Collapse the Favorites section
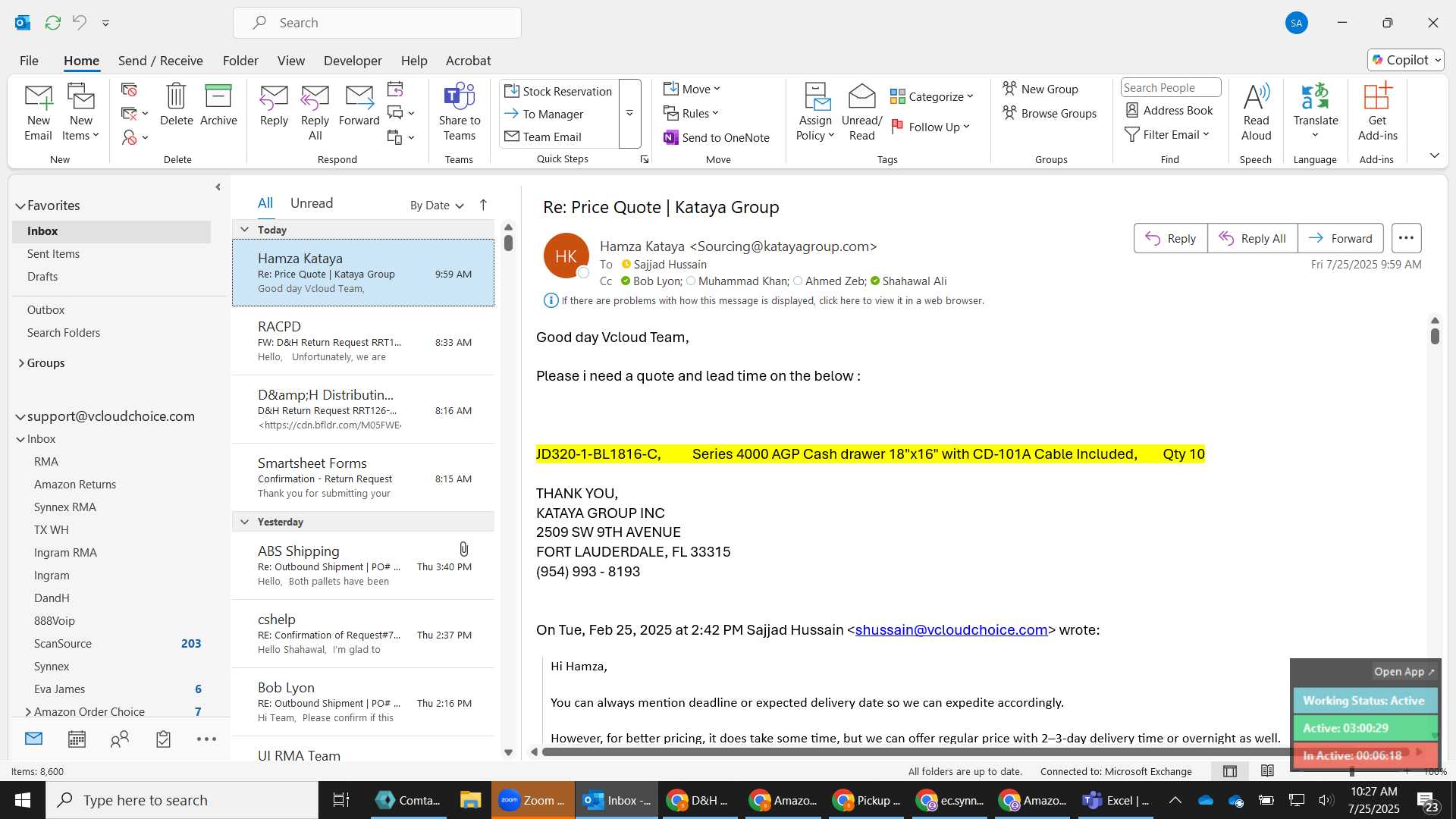This screenshot has height=819, width=1456. coord(20,206)
